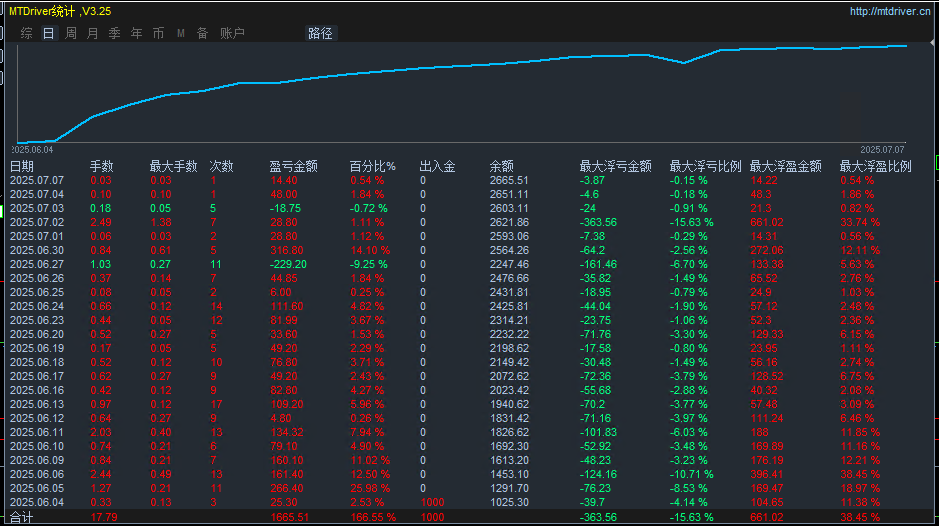Viewport: 939px width, 526px height.
Task: Click the 396.41 floating profit value
Action: [x=767, y=474]
